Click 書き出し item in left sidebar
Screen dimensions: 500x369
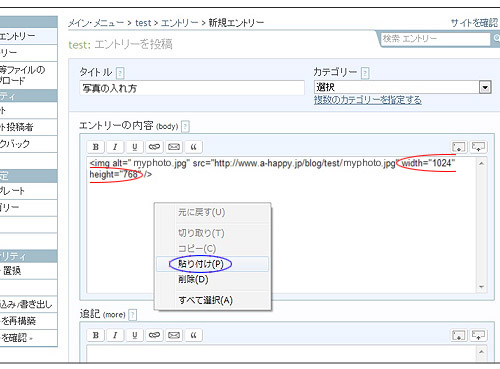pyautogui.click(x=29, y=304)
